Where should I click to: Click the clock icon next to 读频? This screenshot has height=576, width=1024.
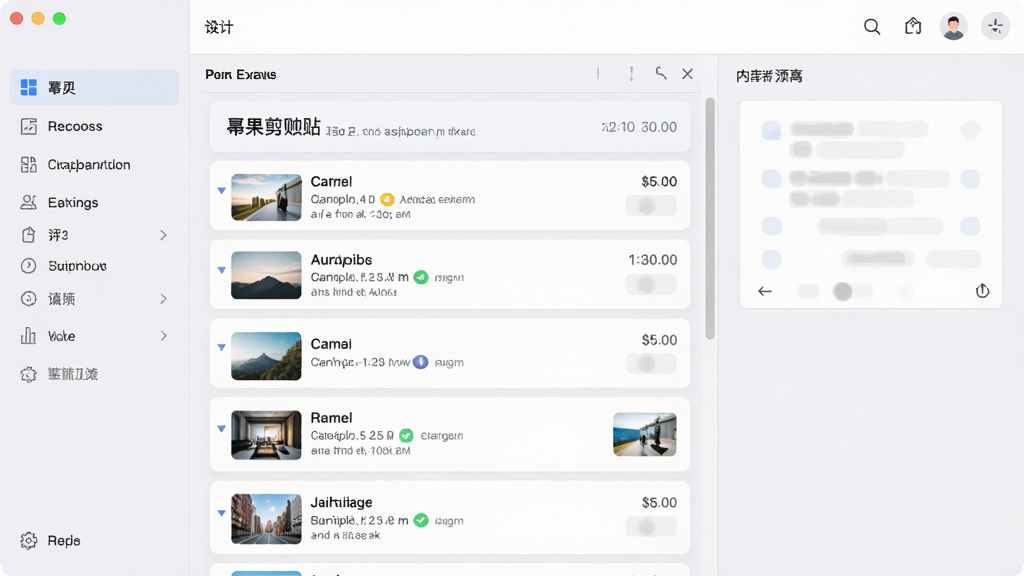click(x=29, y=298)
